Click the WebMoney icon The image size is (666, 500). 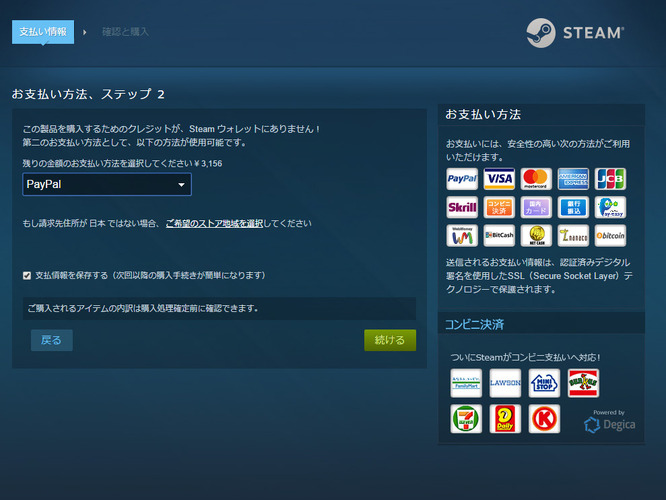click(462, 236)
